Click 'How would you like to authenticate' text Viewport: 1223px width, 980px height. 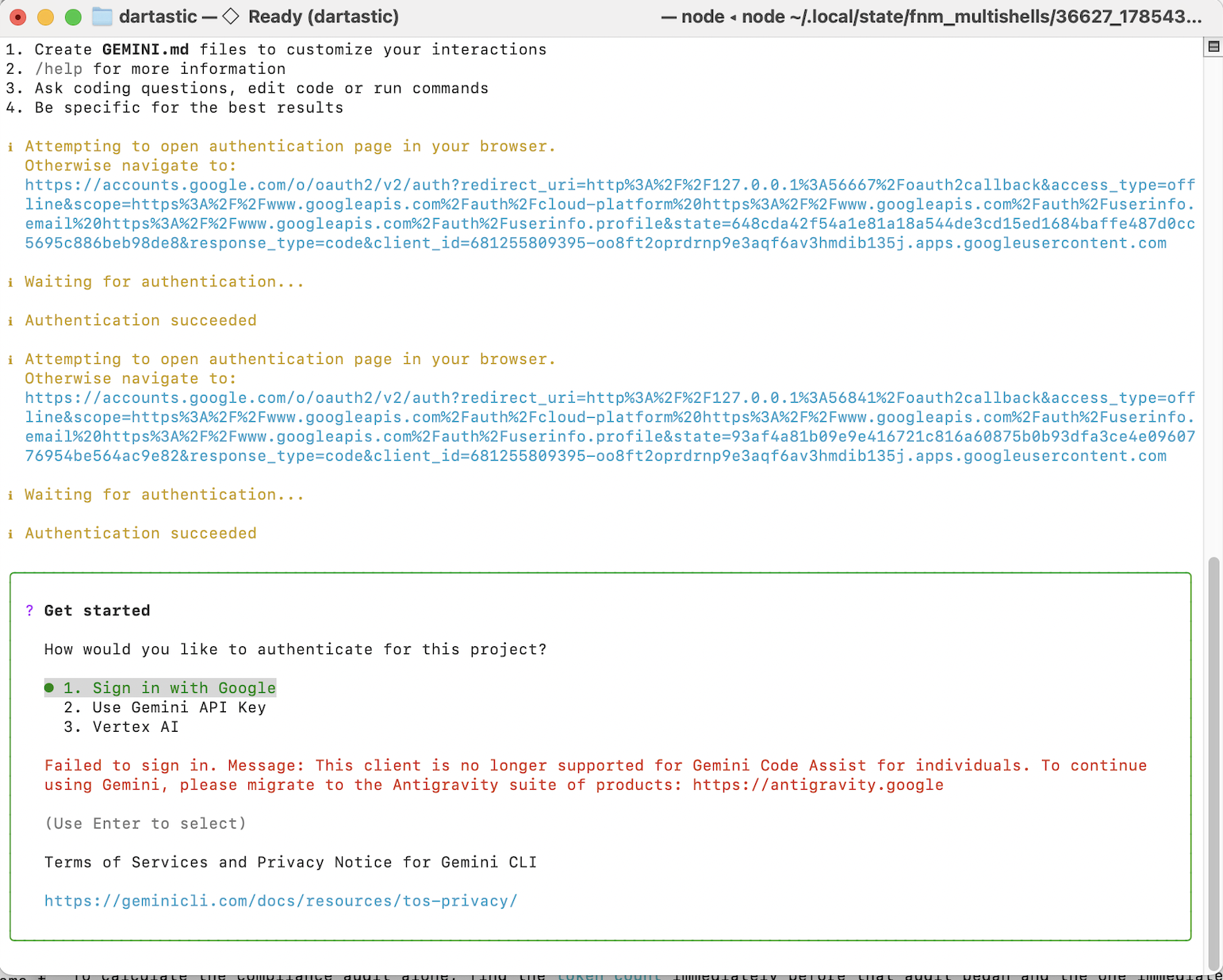coord(295,649)
